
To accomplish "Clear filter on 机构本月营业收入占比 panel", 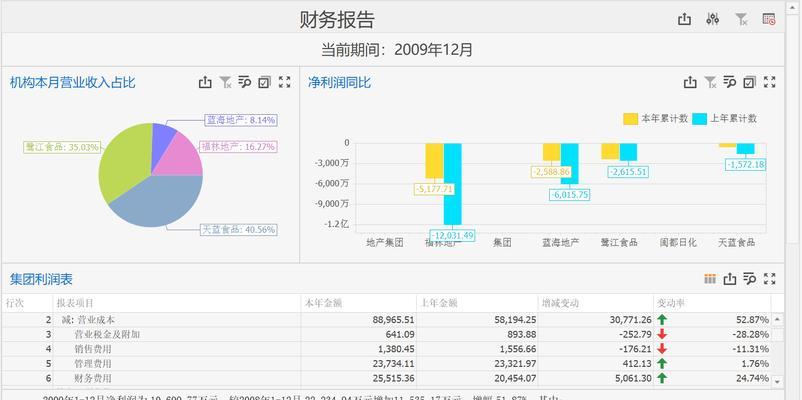I will pyautogui.click(x=225, y=82).
